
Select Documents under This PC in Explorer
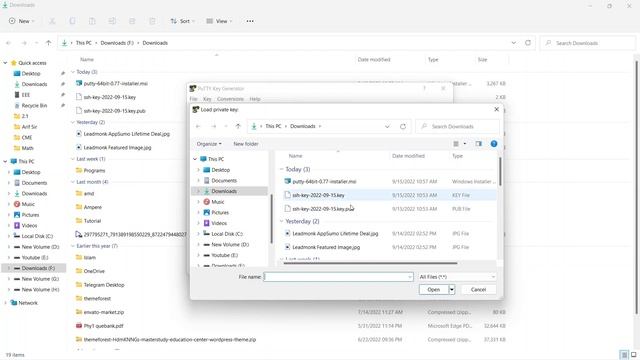[34, 183]
